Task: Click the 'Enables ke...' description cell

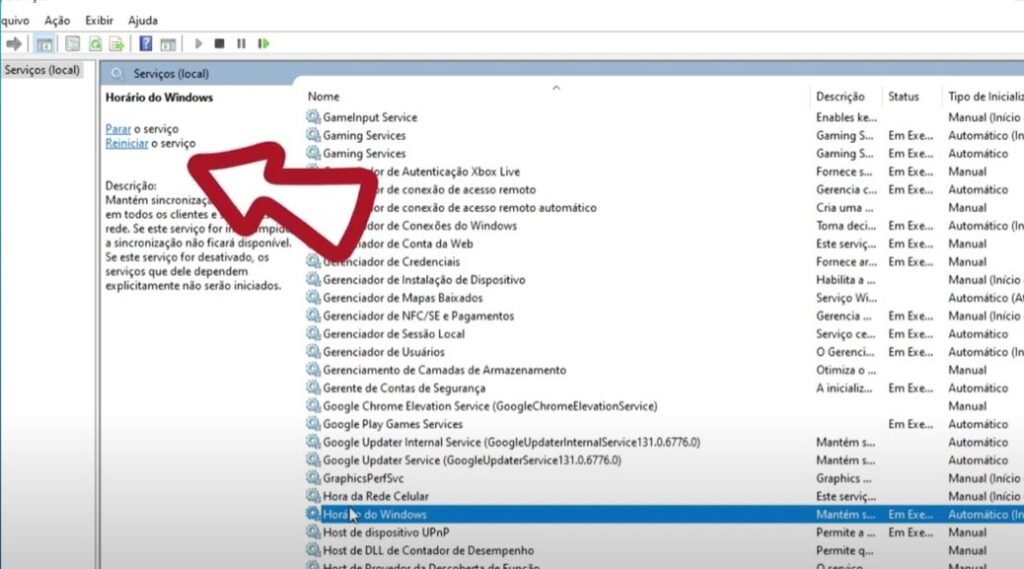Action: tap(846, 118)
